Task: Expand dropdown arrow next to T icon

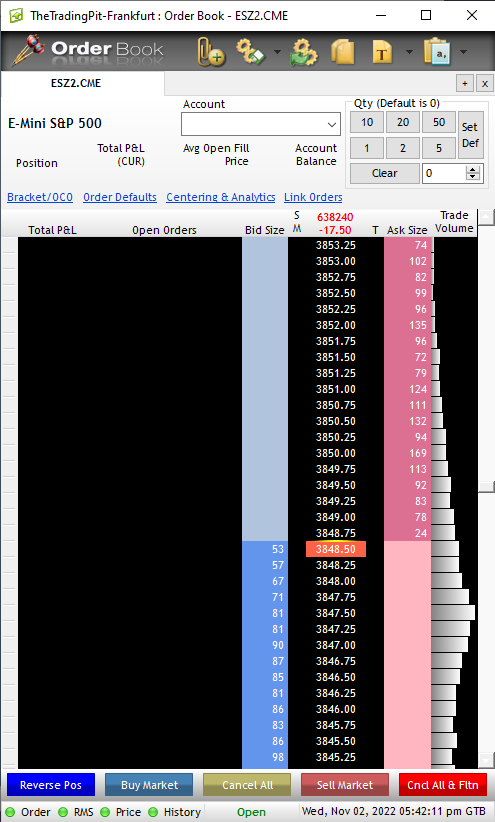Action: click(409, 52)
